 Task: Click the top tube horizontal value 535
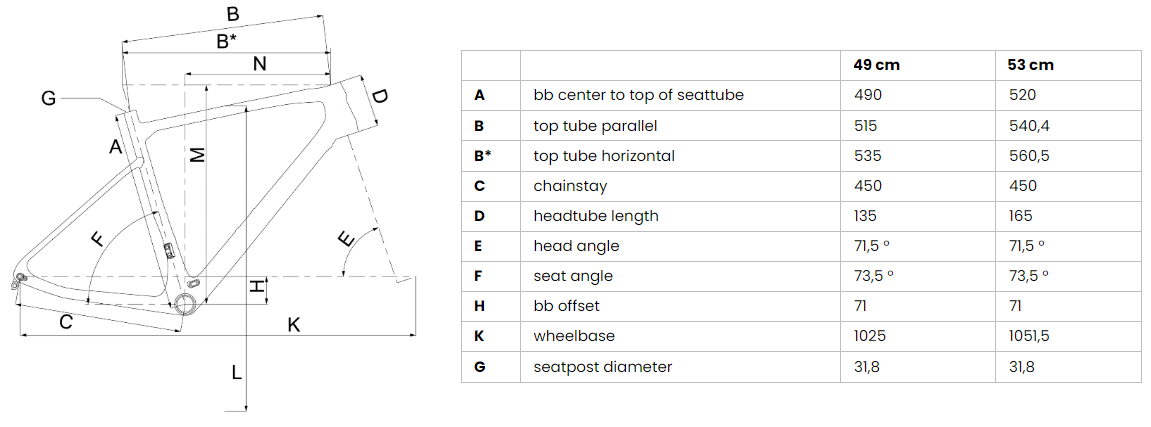(x=868, y=156)
